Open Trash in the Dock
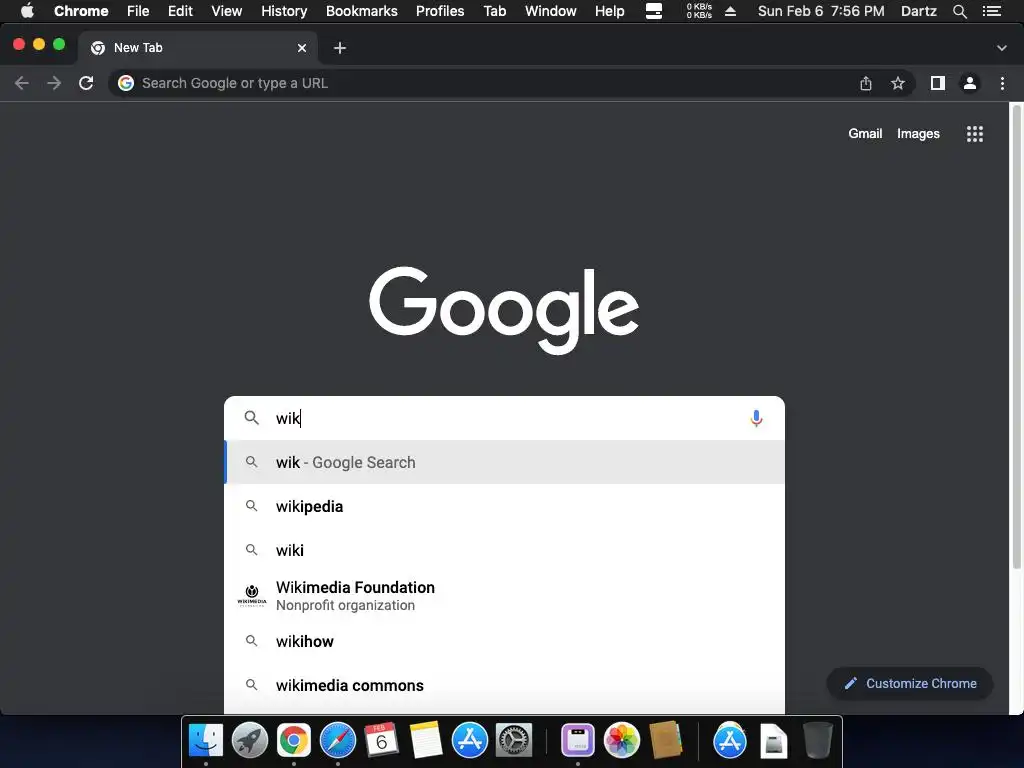The width and height of the screenshot is (1024, 768). pos(818,741)
